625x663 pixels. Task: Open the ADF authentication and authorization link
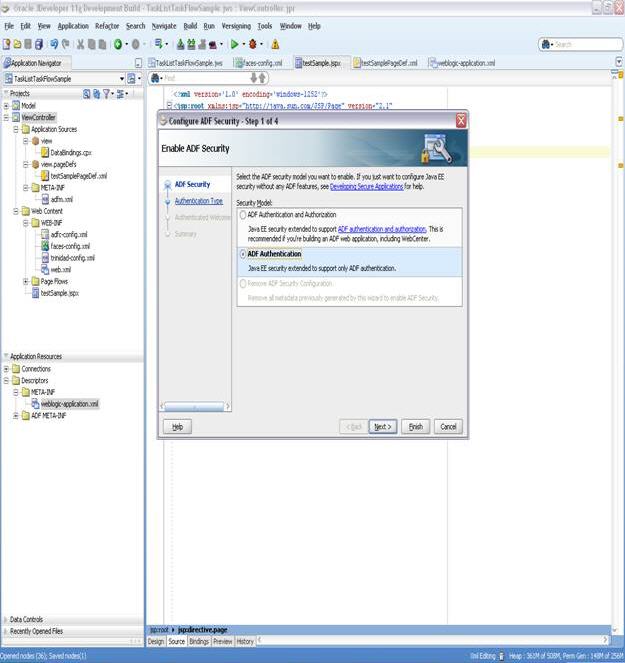click(382, 229)
